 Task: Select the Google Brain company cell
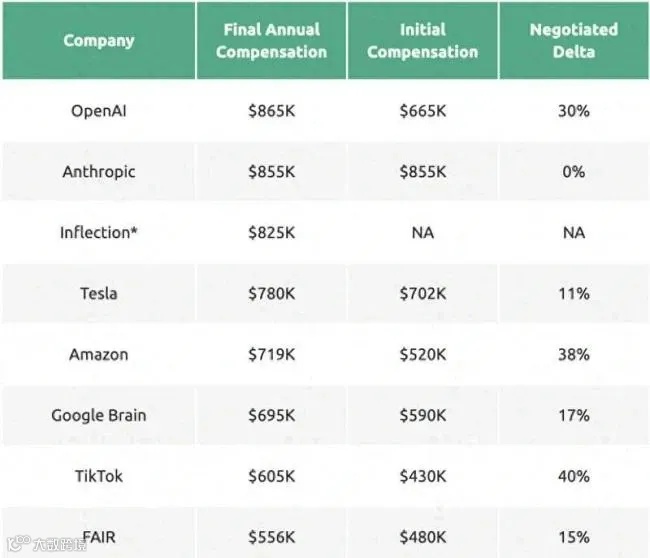coord(98,415)
